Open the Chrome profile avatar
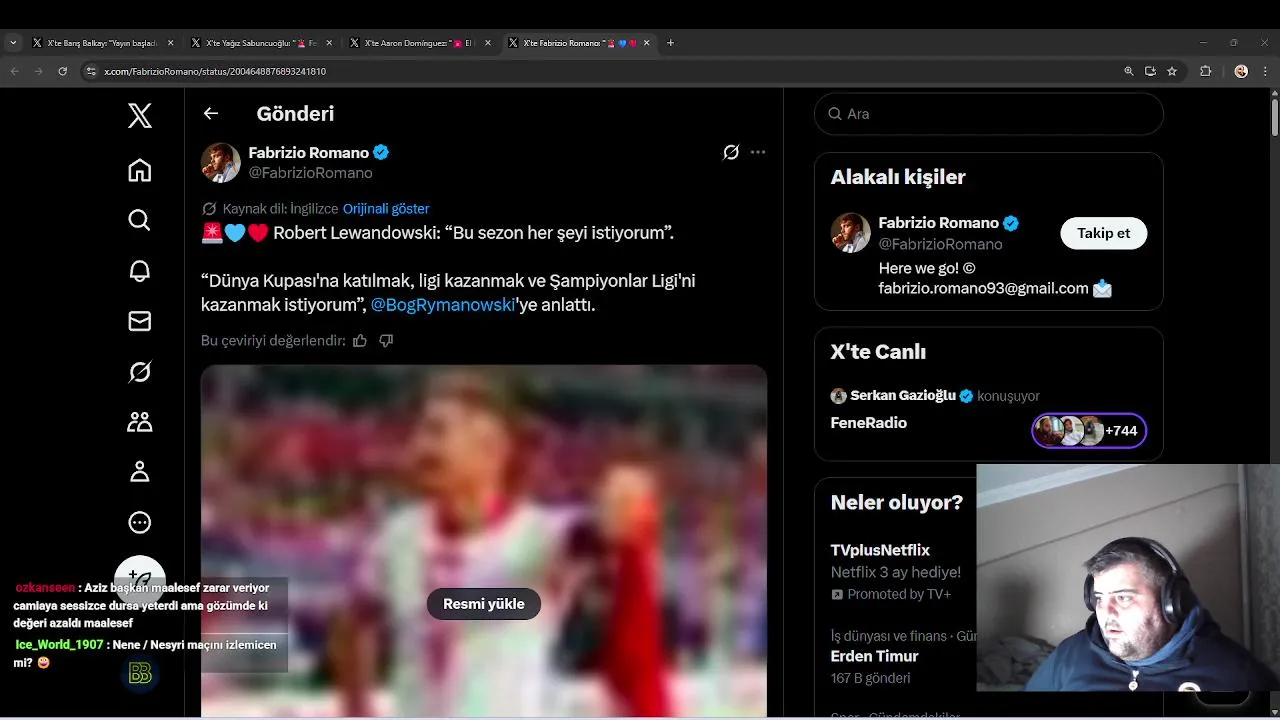 1241,71
